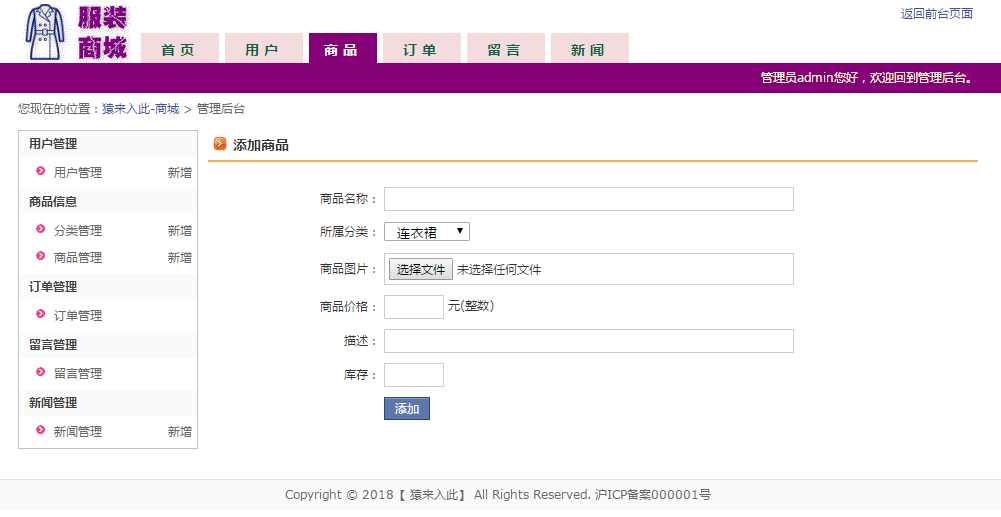The image size is (1001, 517).
Task: Click the 未选择任何文件 text
Action: point(499,270)
